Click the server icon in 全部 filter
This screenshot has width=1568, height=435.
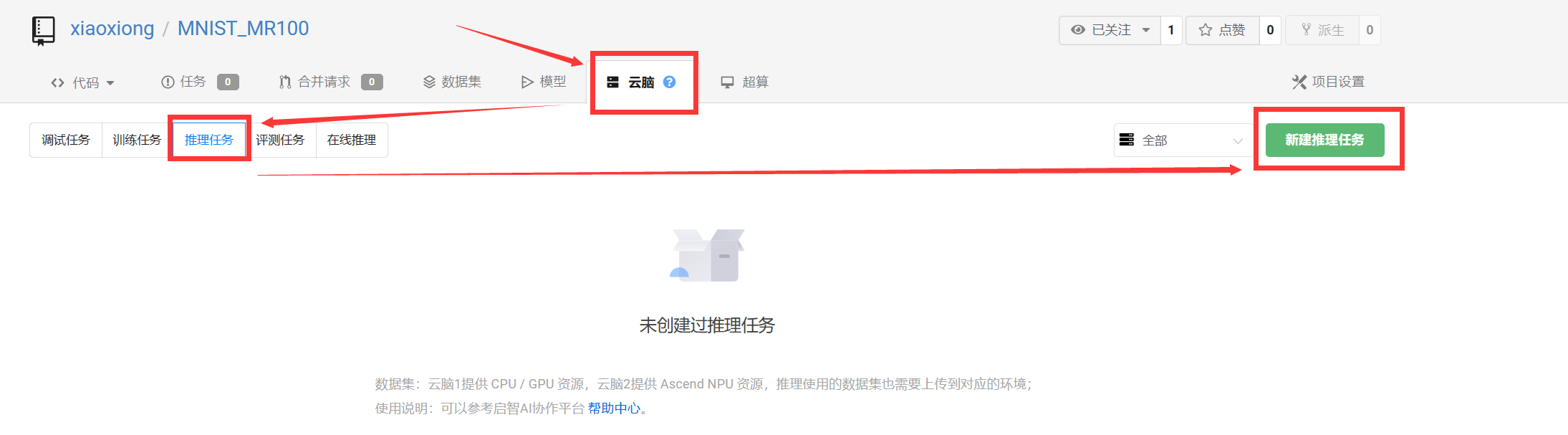(1127, 140)
